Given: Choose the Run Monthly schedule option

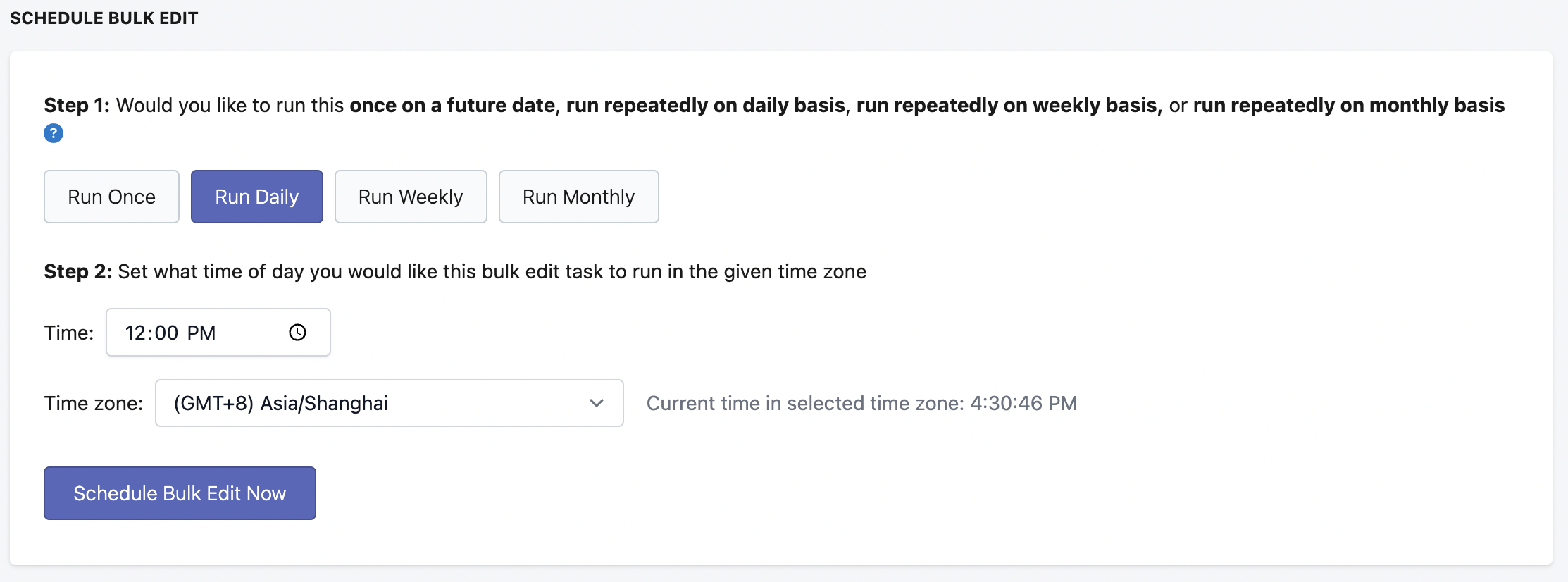Looking at the screenshot, I should pyautogui.click(x=579, y=197).
